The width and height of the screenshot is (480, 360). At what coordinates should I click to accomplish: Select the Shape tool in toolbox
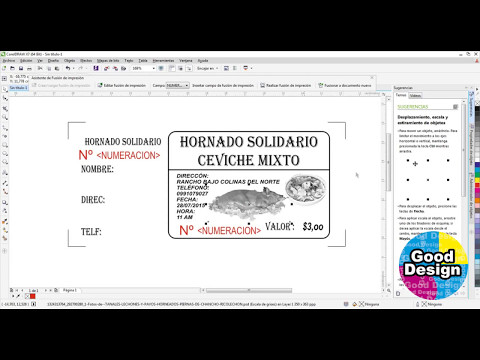pyautogui.click(x=5, y=98)
